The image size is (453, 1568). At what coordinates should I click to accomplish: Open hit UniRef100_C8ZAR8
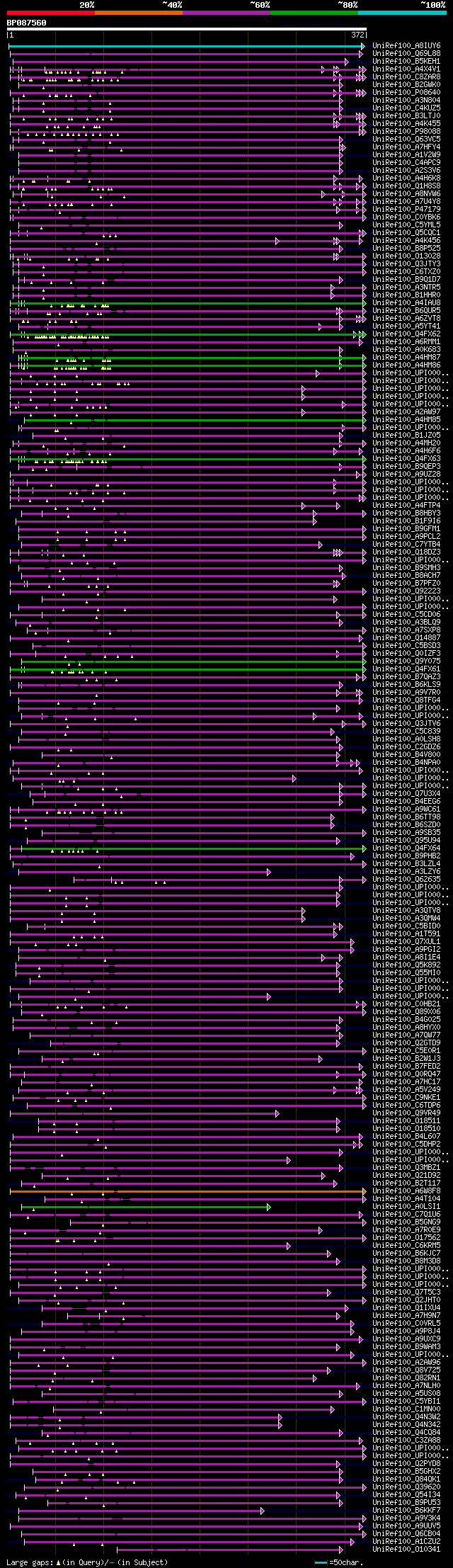(406, 76)
